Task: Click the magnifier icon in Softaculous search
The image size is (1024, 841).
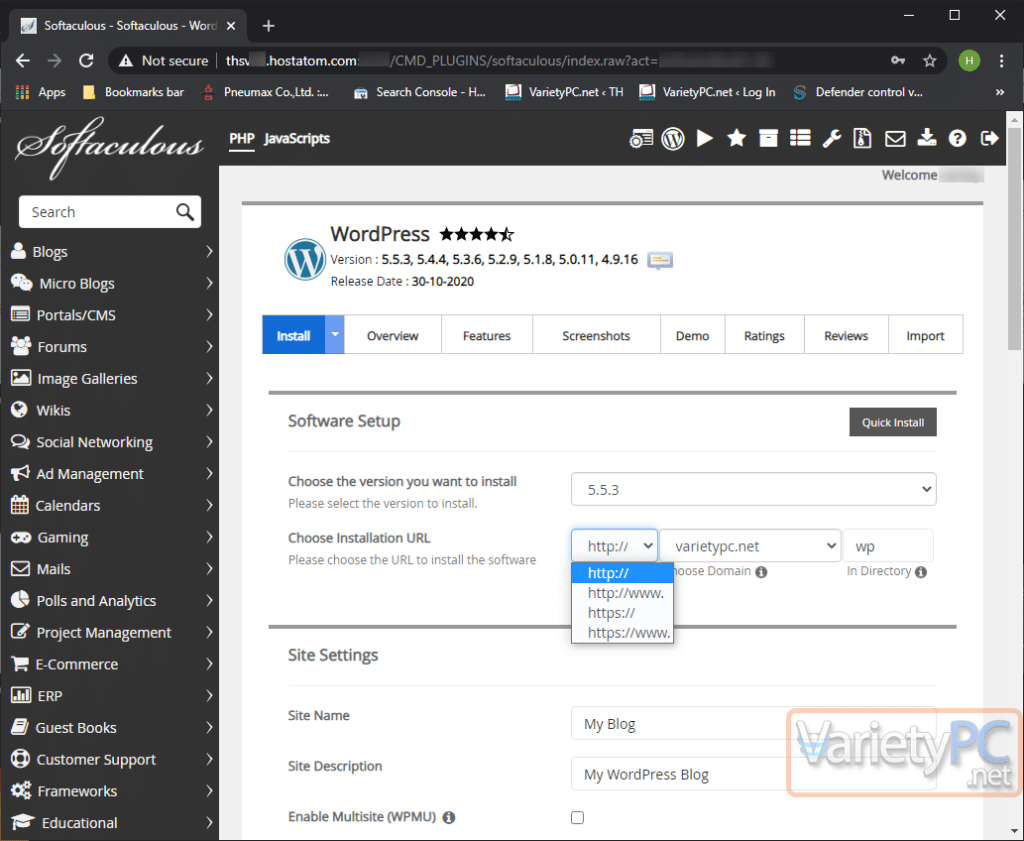Action: point(185,212)
